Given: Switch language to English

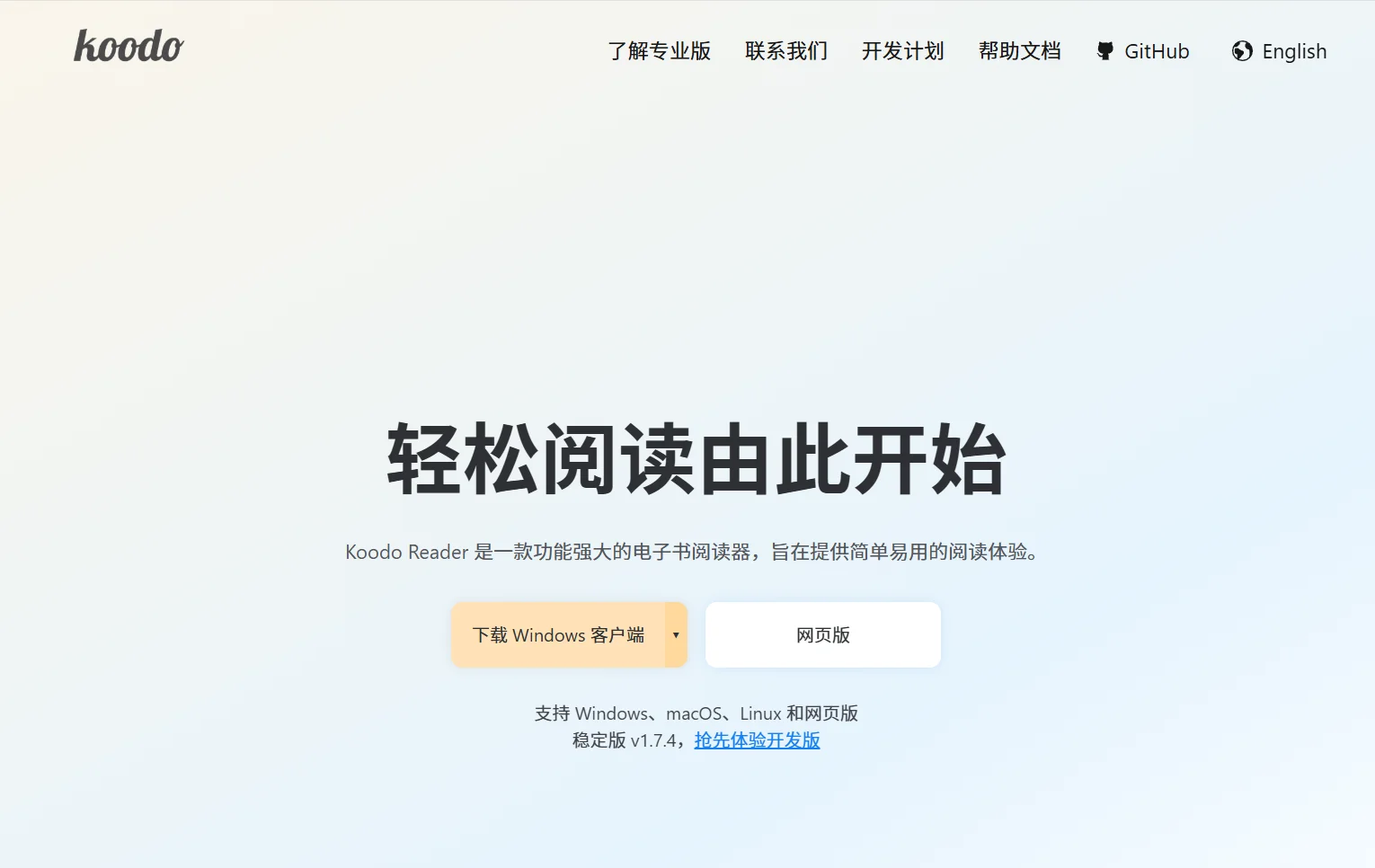Looking at the screenshot, I should (x=1294, y=51).
